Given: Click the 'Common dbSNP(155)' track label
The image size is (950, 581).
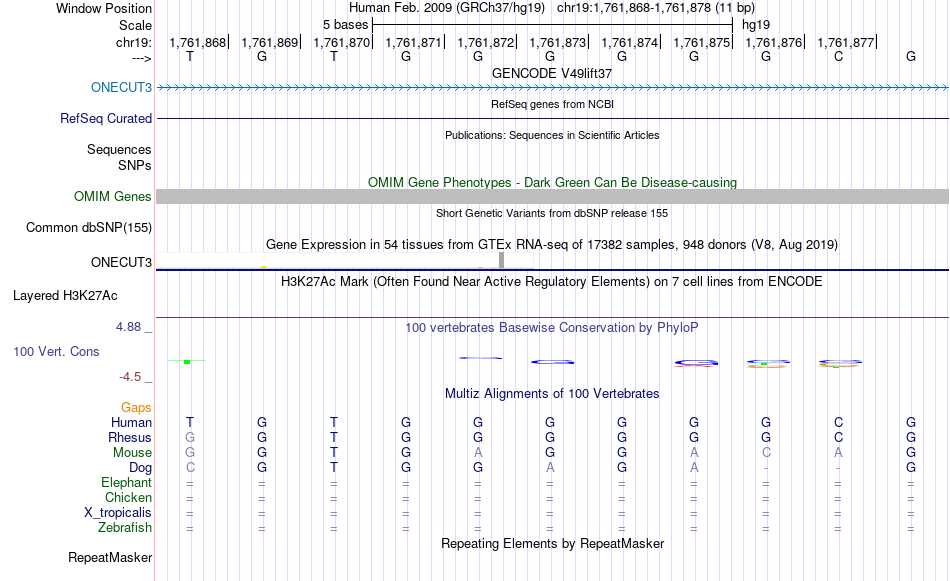Looking at the screenshot, I should [88, 228].
